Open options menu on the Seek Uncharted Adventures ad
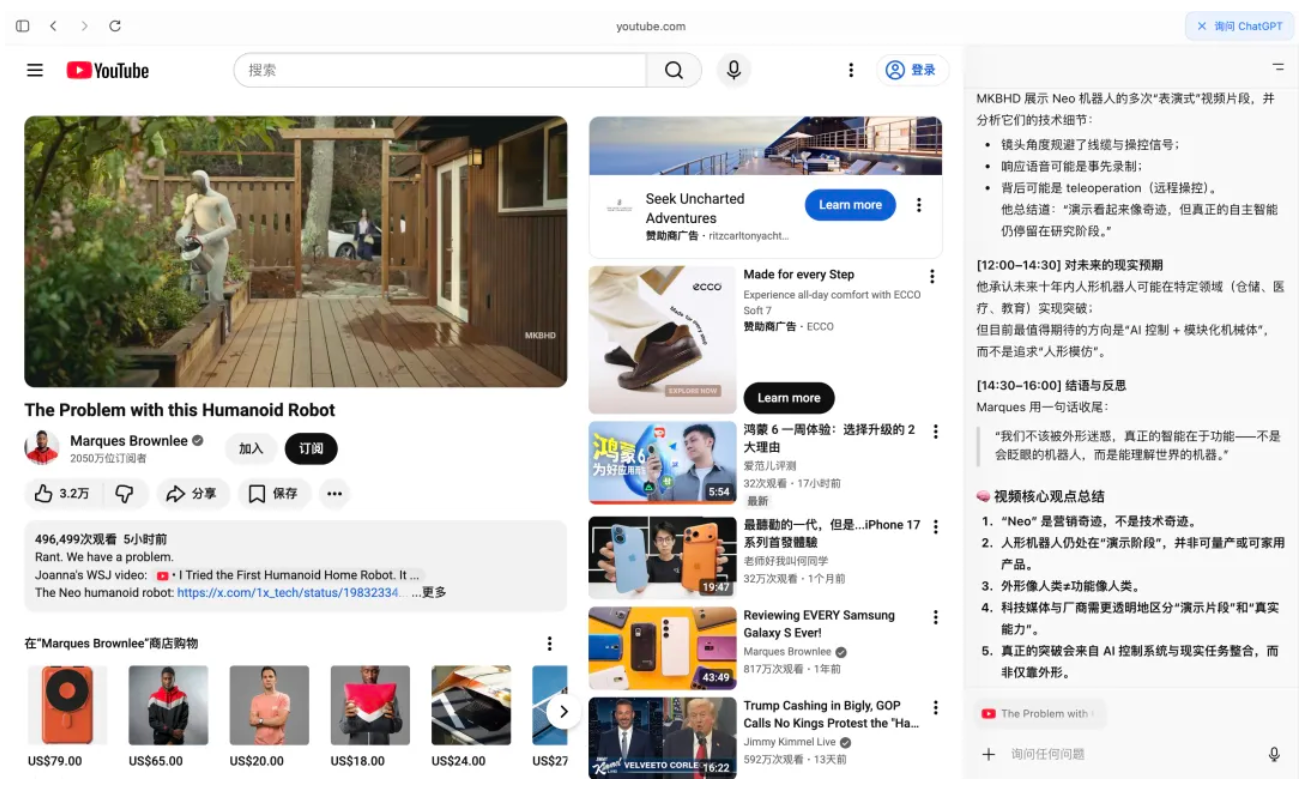1312x790 pixels. coord(919,205)
